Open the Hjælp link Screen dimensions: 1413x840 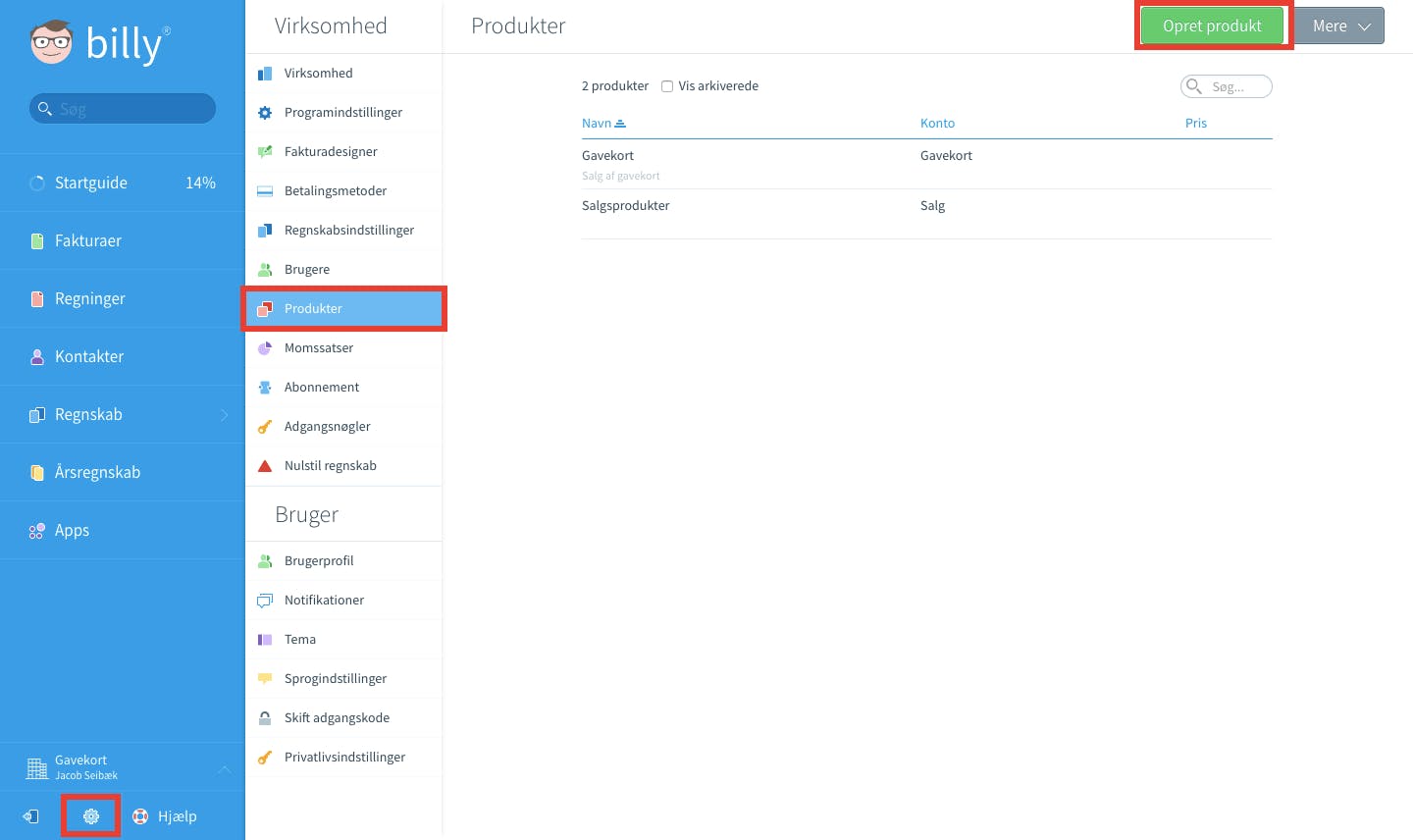[177, 816]
